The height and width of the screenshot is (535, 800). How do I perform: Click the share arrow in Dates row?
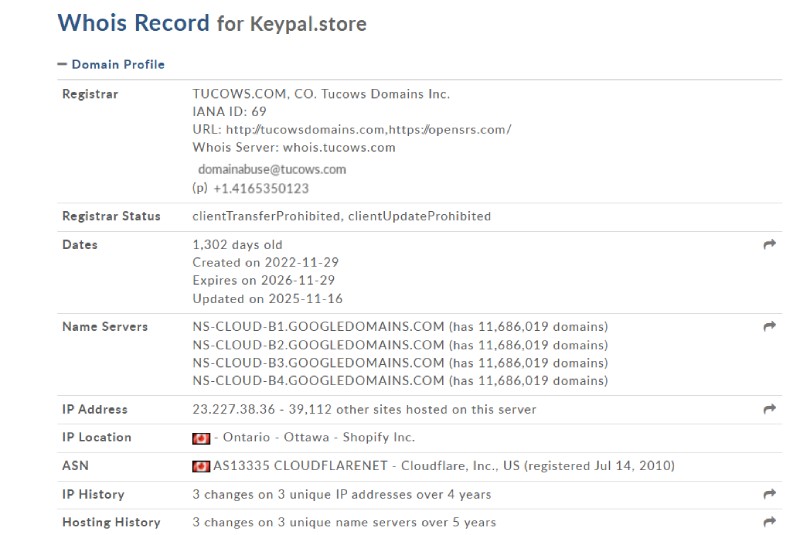(x=769, y=244)
